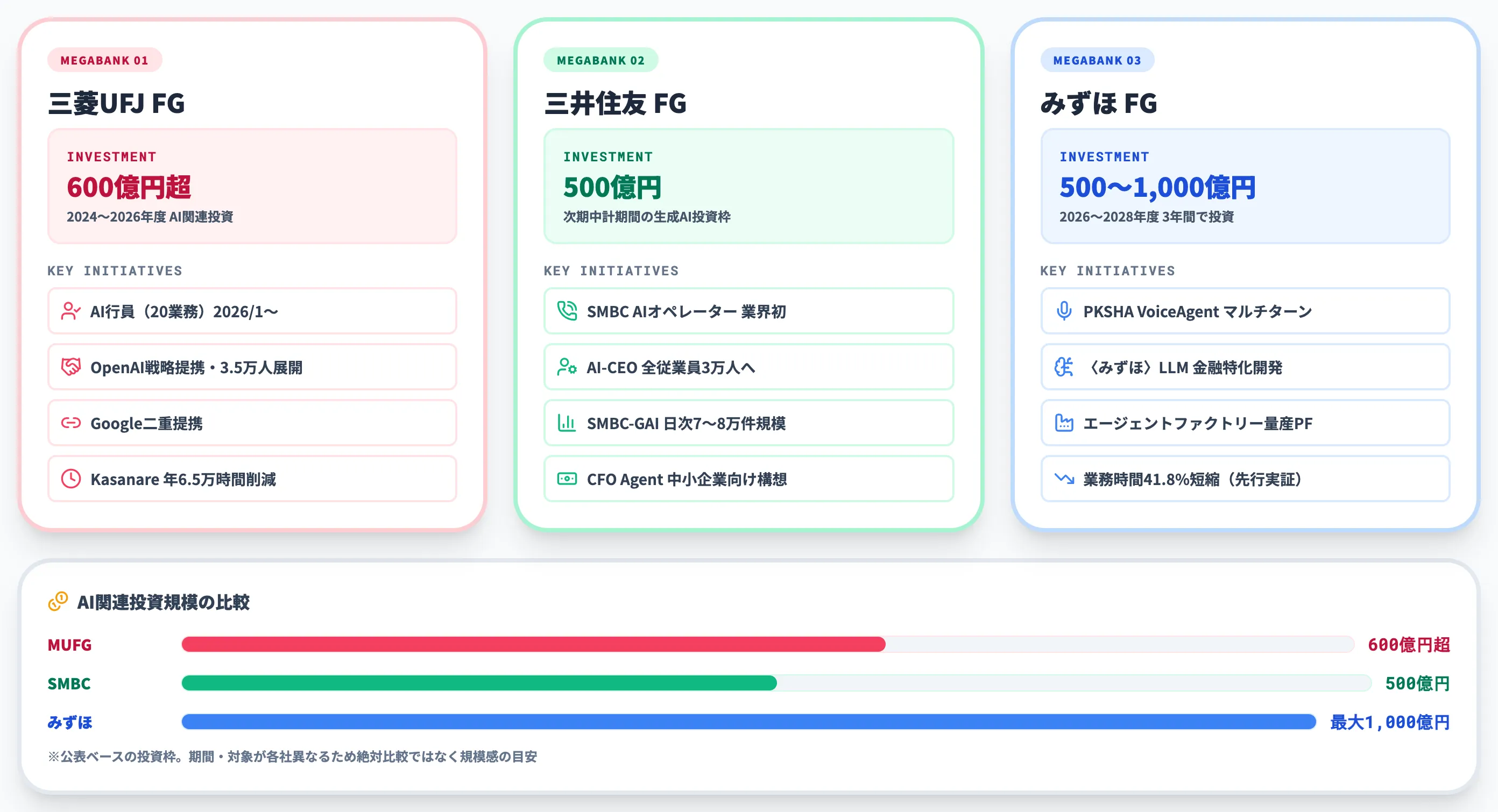
Task: Click the 三菱UFJ FG heading
Action: point(116,103)
